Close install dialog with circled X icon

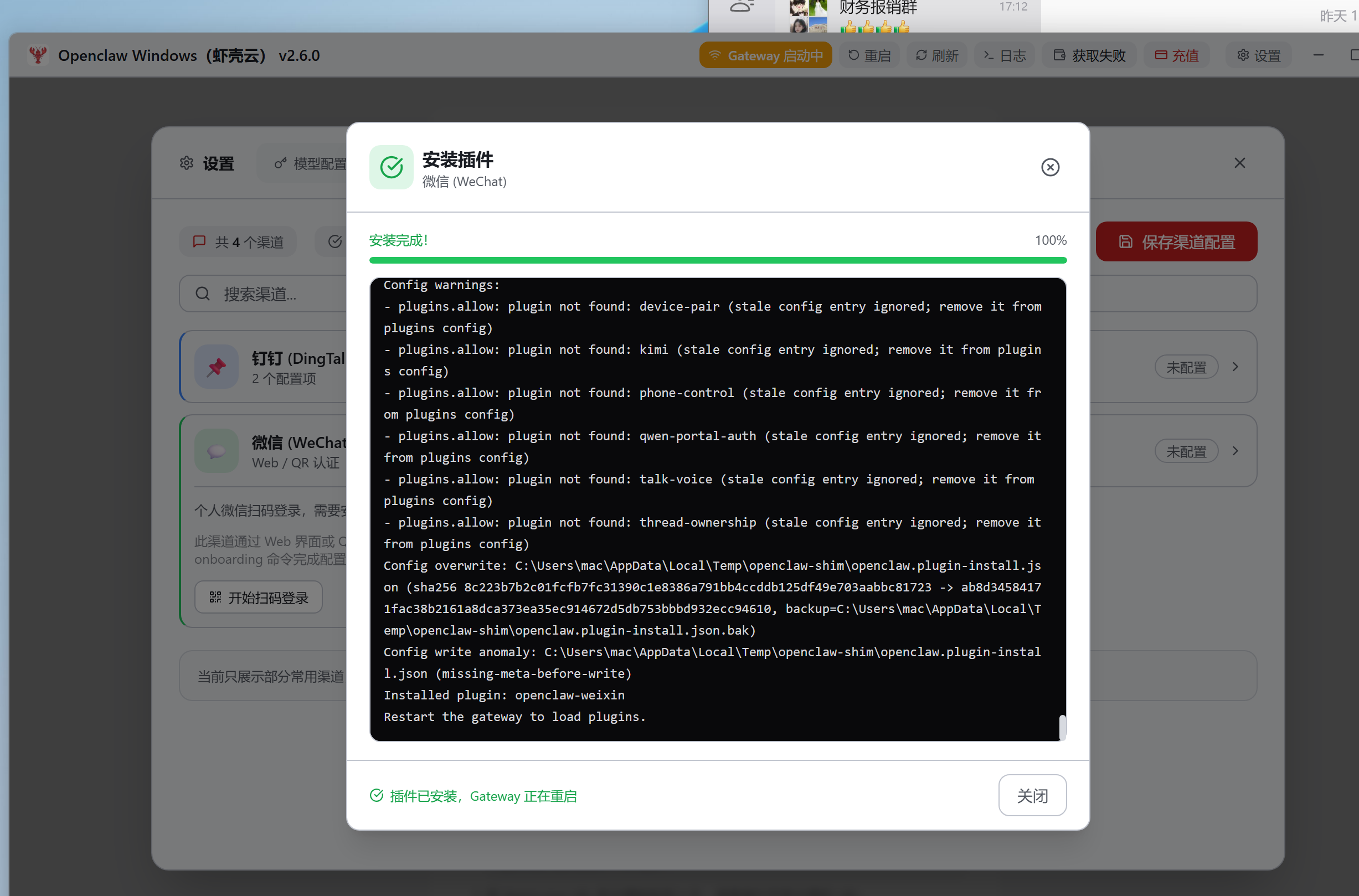1050,167
